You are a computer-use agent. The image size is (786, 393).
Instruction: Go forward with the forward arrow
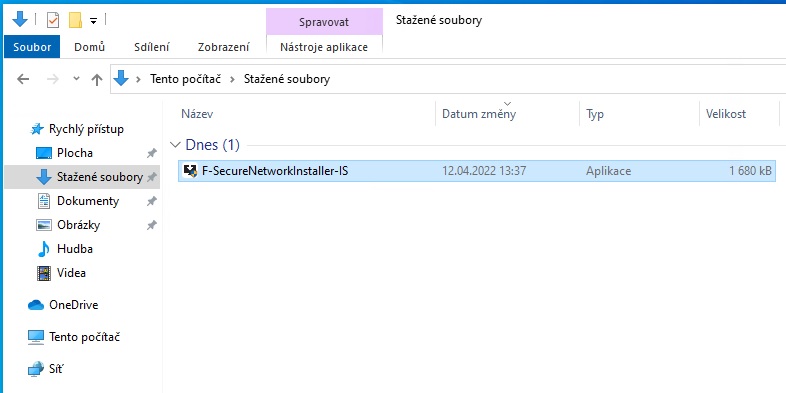(53, 79)
